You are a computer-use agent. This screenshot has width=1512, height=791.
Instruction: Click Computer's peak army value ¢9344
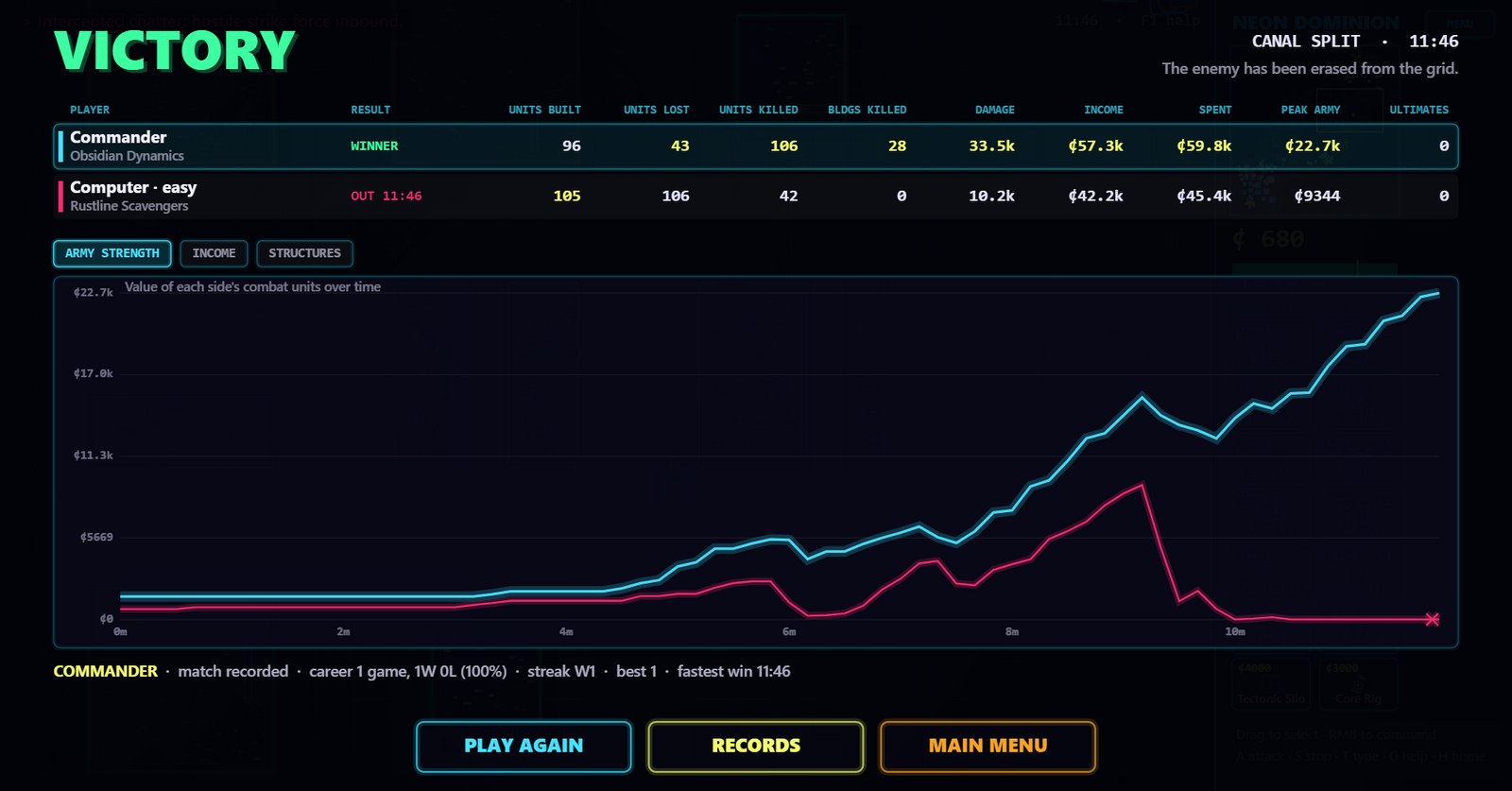1317,196
